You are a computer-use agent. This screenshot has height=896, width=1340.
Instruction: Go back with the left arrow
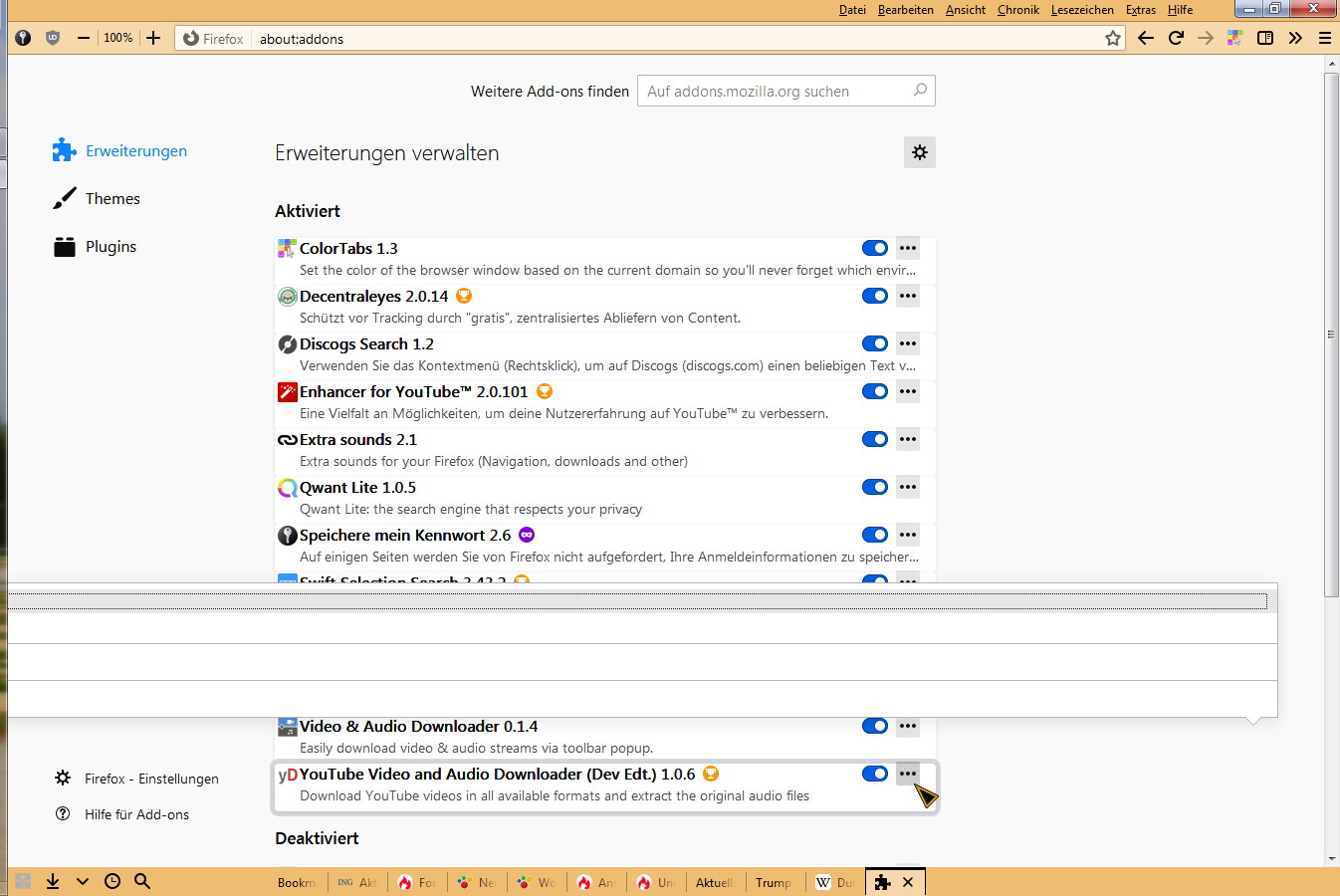pos(1146,38)
